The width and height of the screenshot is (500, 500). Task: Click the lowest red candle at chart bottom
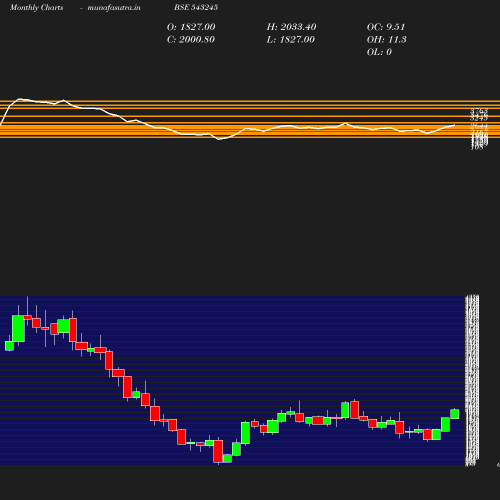click(218, 451)
